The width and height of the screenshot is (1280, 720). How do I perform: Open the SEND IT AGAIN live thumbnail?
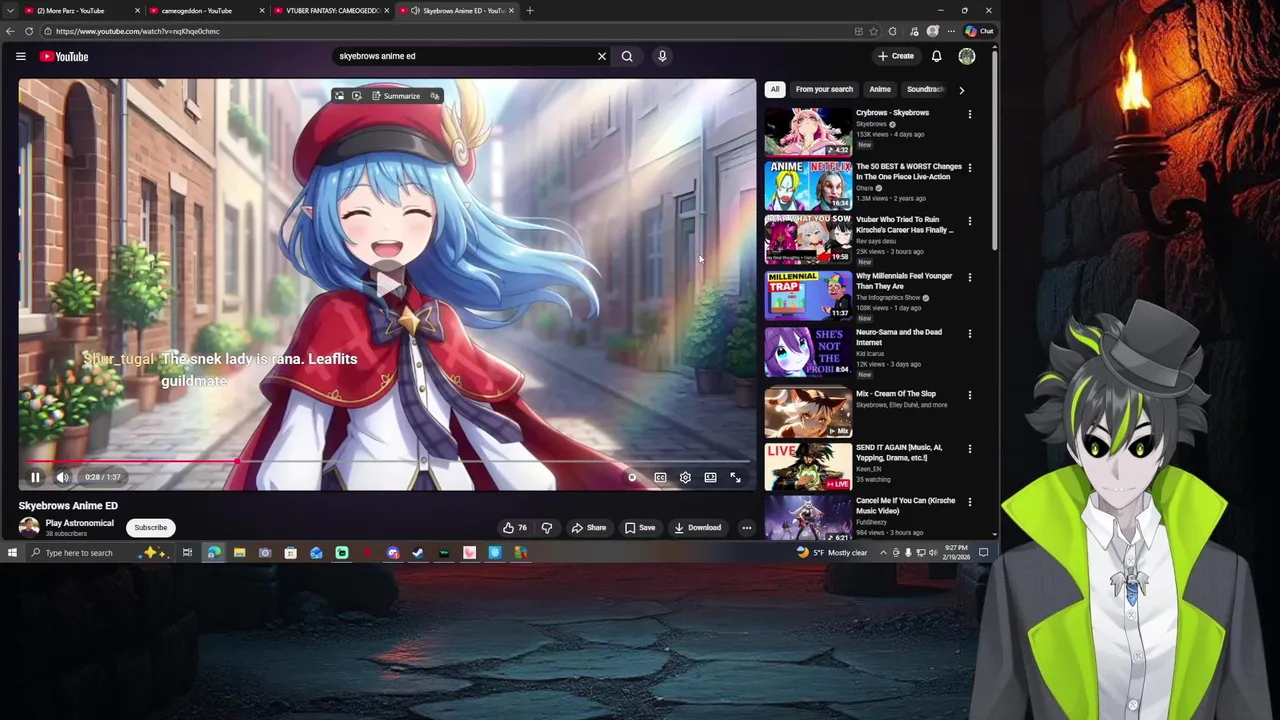(x=808, y=466)
